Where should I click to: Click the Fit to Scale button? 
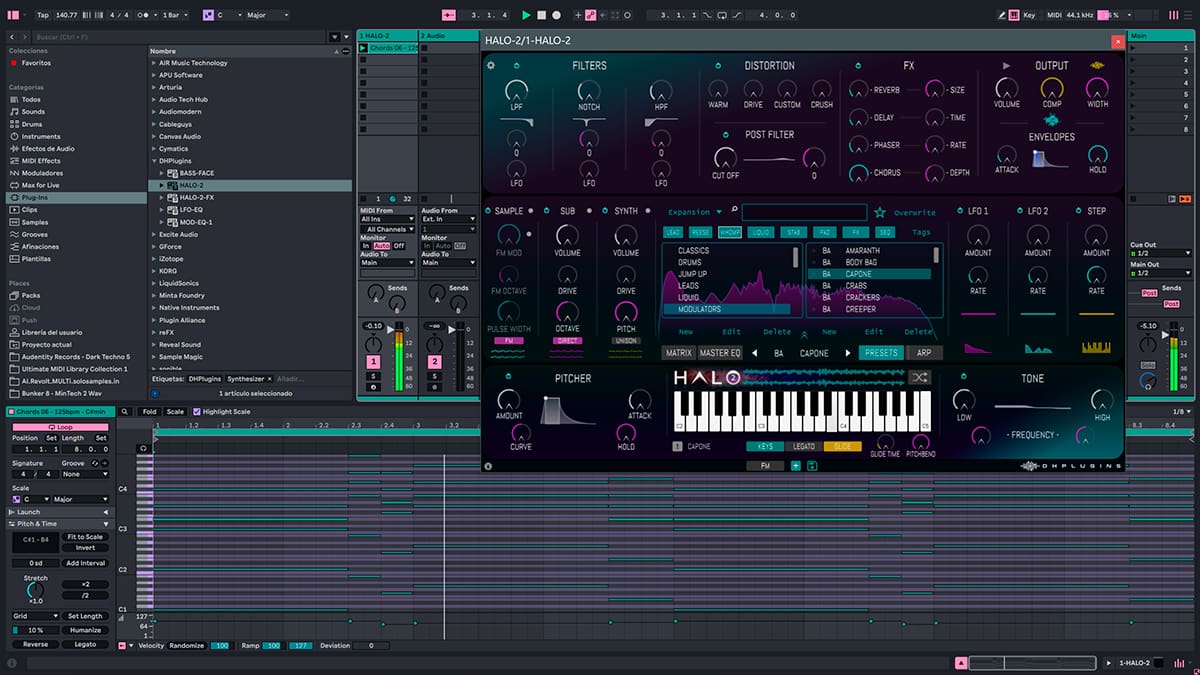click(85, 537)
